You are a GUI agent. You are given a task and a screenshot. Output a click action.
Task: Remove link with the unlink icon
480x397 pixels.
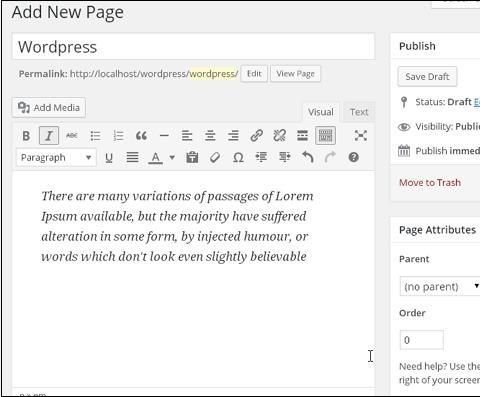point(279,136)
